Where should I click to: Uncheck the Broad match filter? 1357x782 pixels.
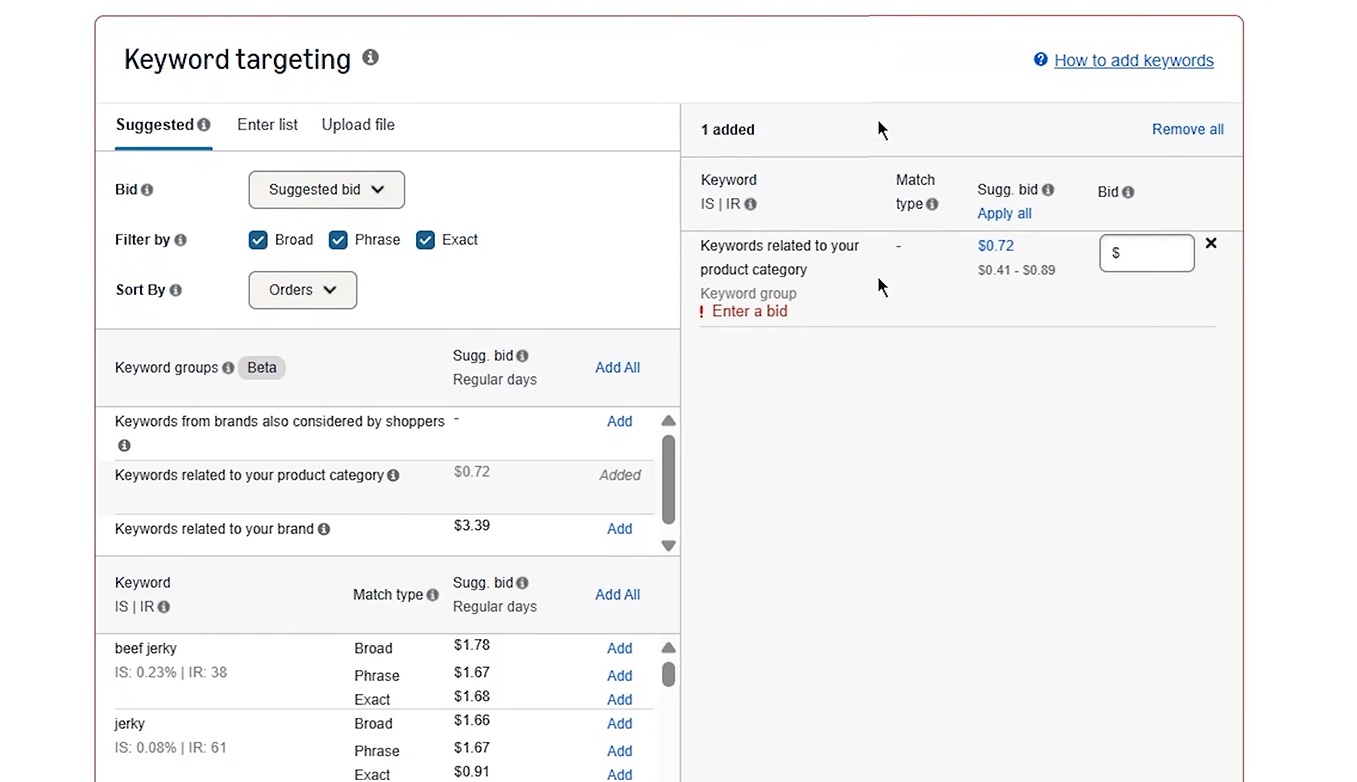[x=258, y=240]
